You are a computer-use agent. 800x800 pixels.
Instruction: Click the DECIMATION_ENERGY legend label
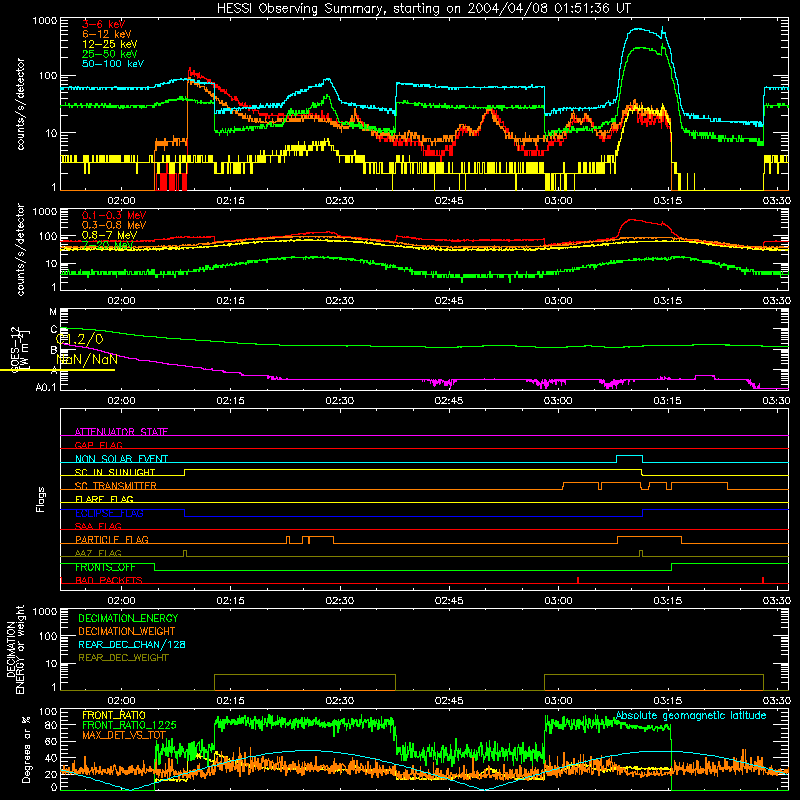[128, 618]
